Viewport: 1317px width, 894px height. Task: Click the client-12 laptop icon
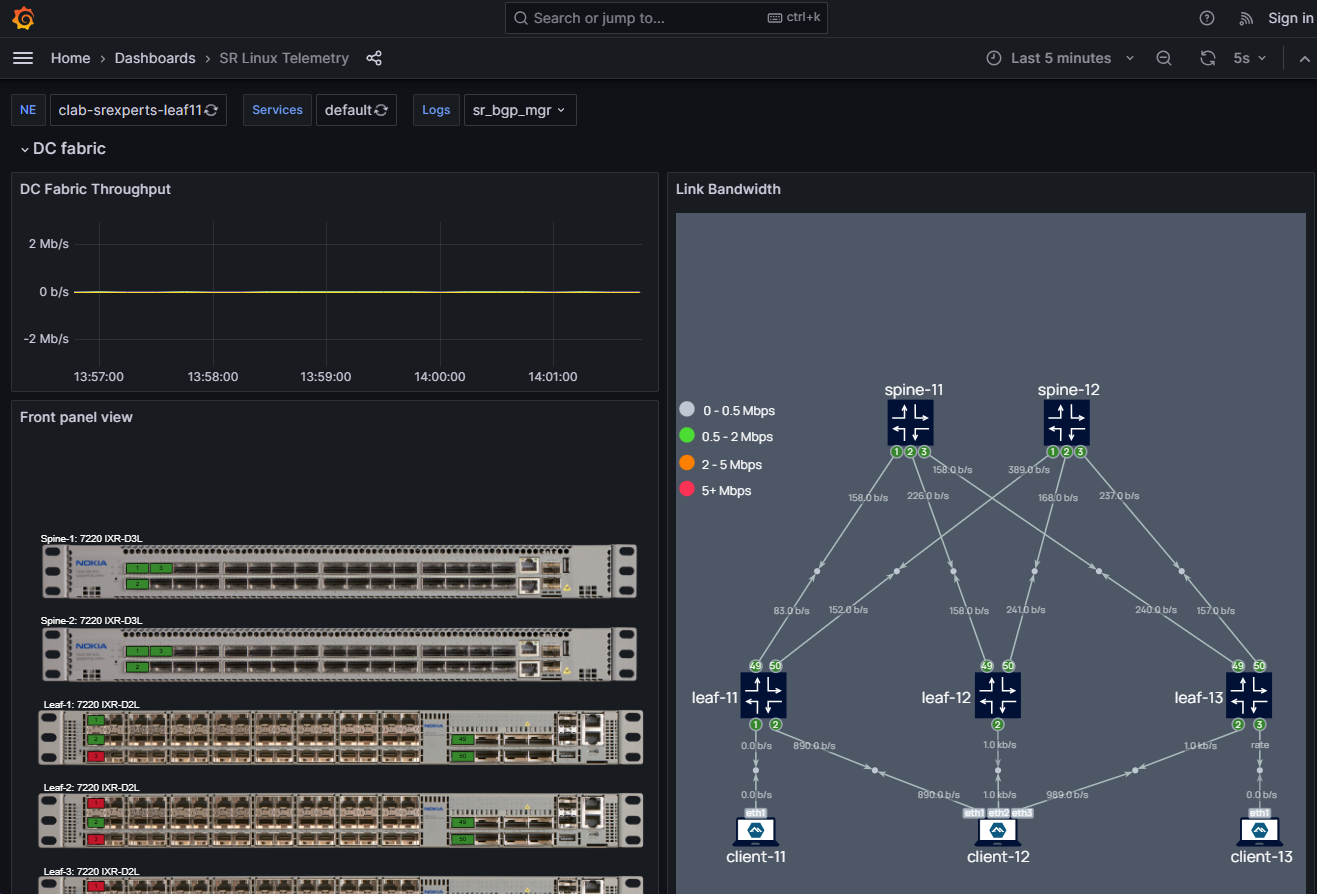pyautogui.click(x=998, y=830)
